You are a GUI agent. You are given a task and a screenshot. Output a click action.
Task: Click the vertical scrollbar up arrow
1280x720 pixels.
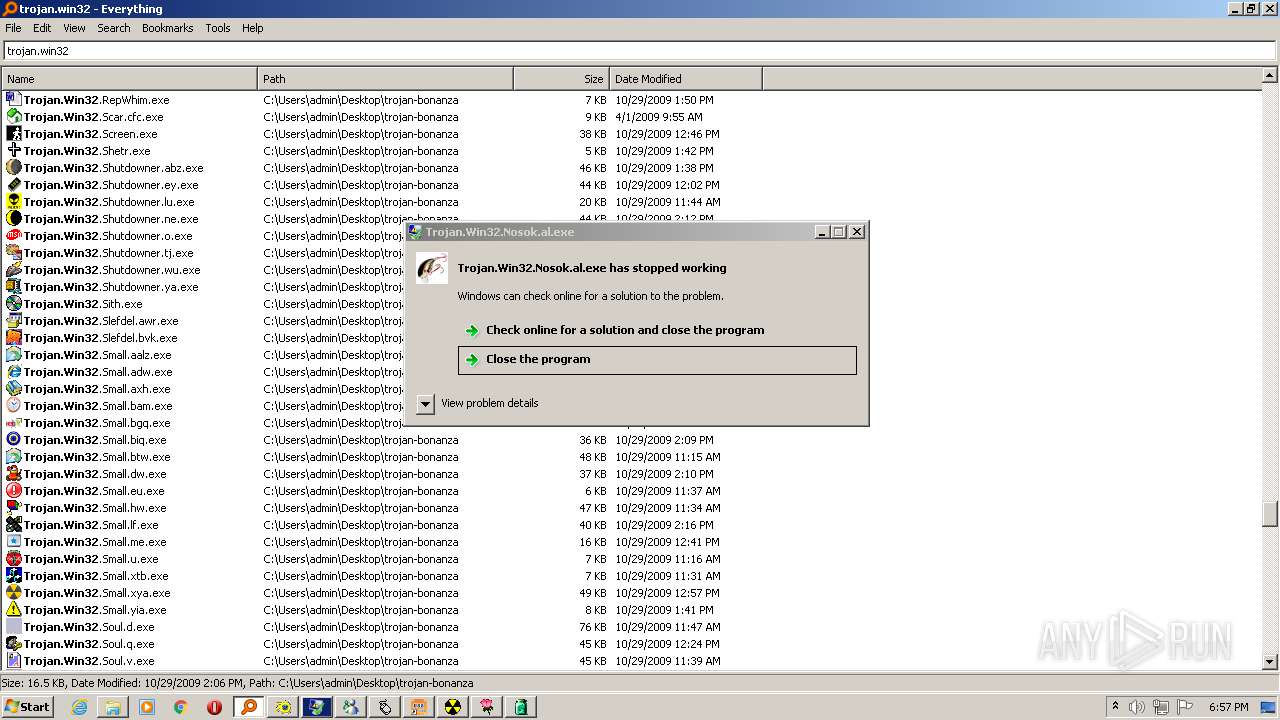pos(1270,75)
